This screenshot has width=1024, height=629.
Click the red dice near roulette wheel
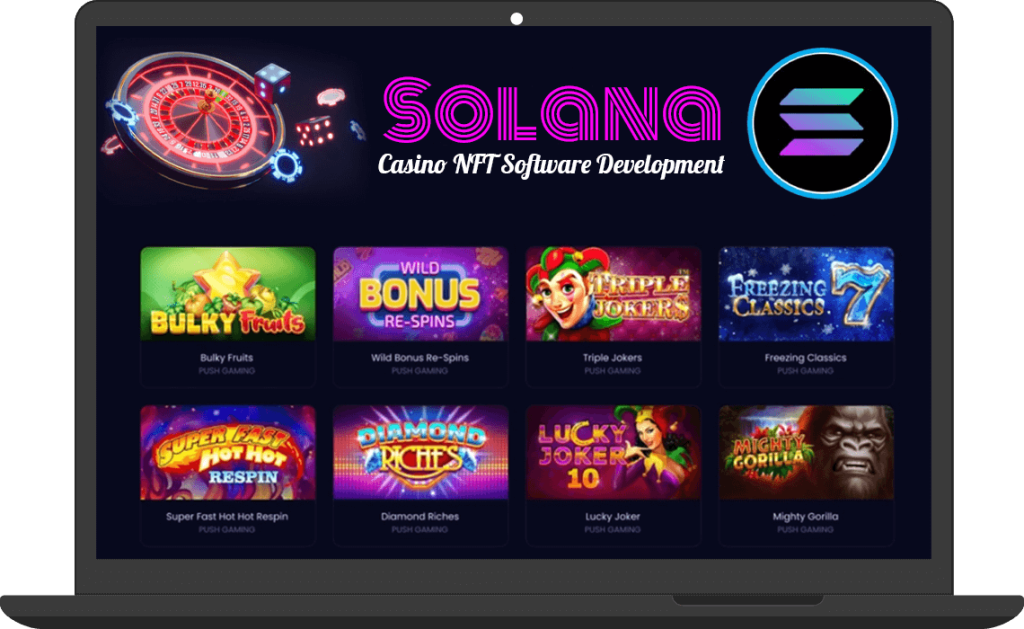(316, 131)
